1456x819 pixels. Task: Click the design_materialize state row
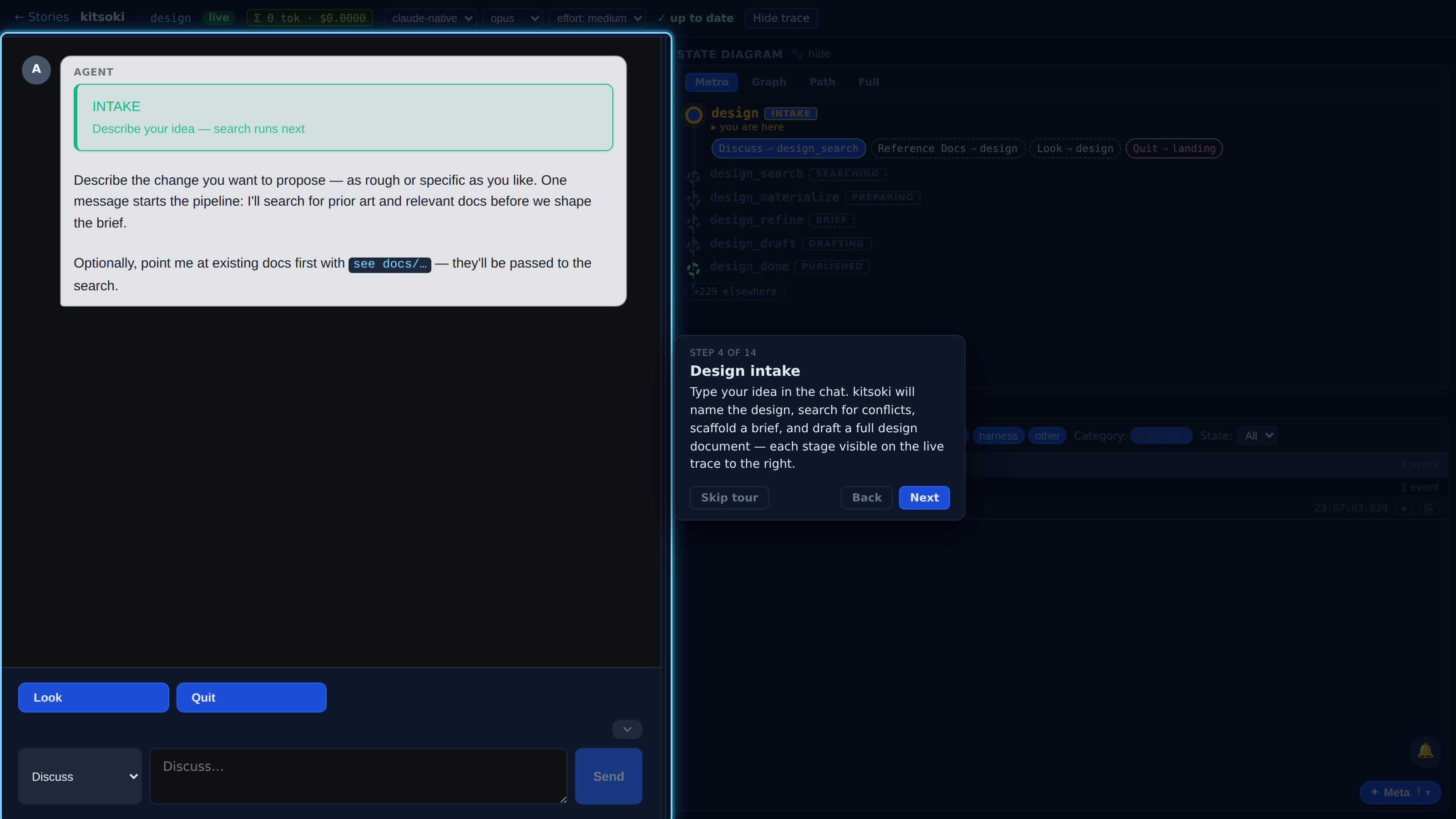tap(814, 197)
